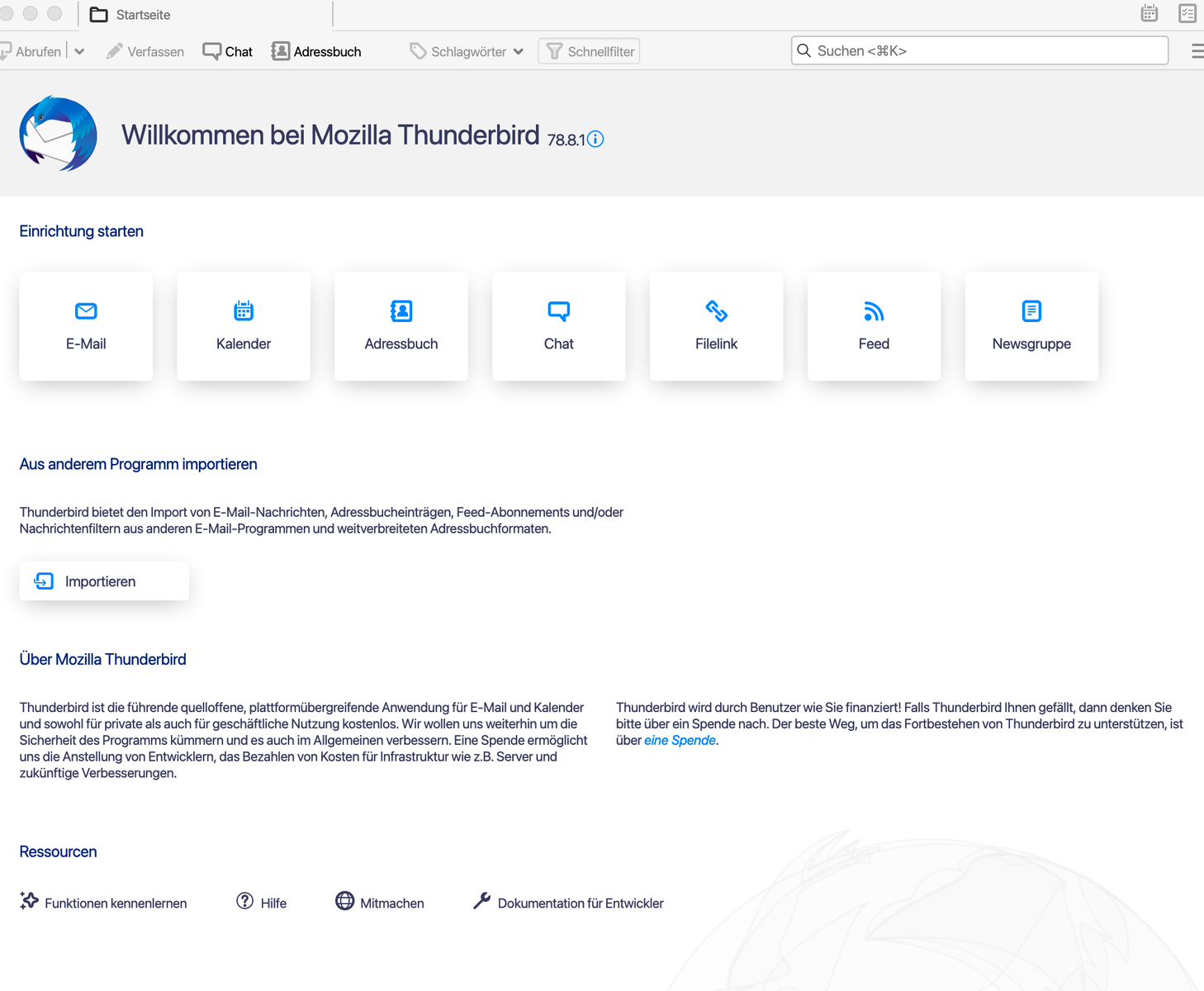This screenshot has height=991, width=1204.
Task: Click Verfassen to compose a message
Action: (145, 51)
